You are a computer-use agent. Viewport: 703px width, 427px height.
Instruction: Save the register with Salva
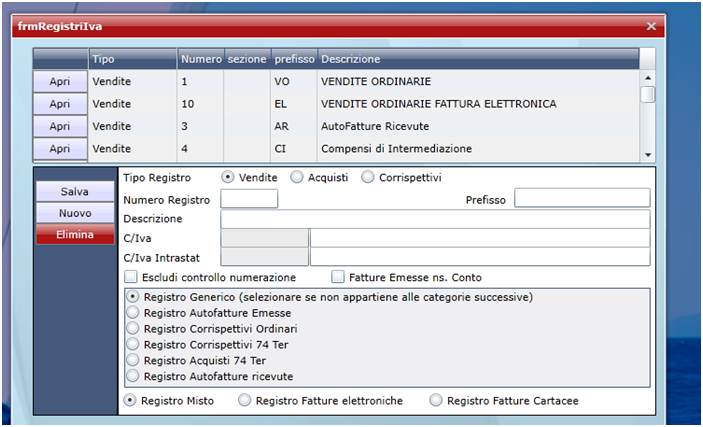(75, 192)
